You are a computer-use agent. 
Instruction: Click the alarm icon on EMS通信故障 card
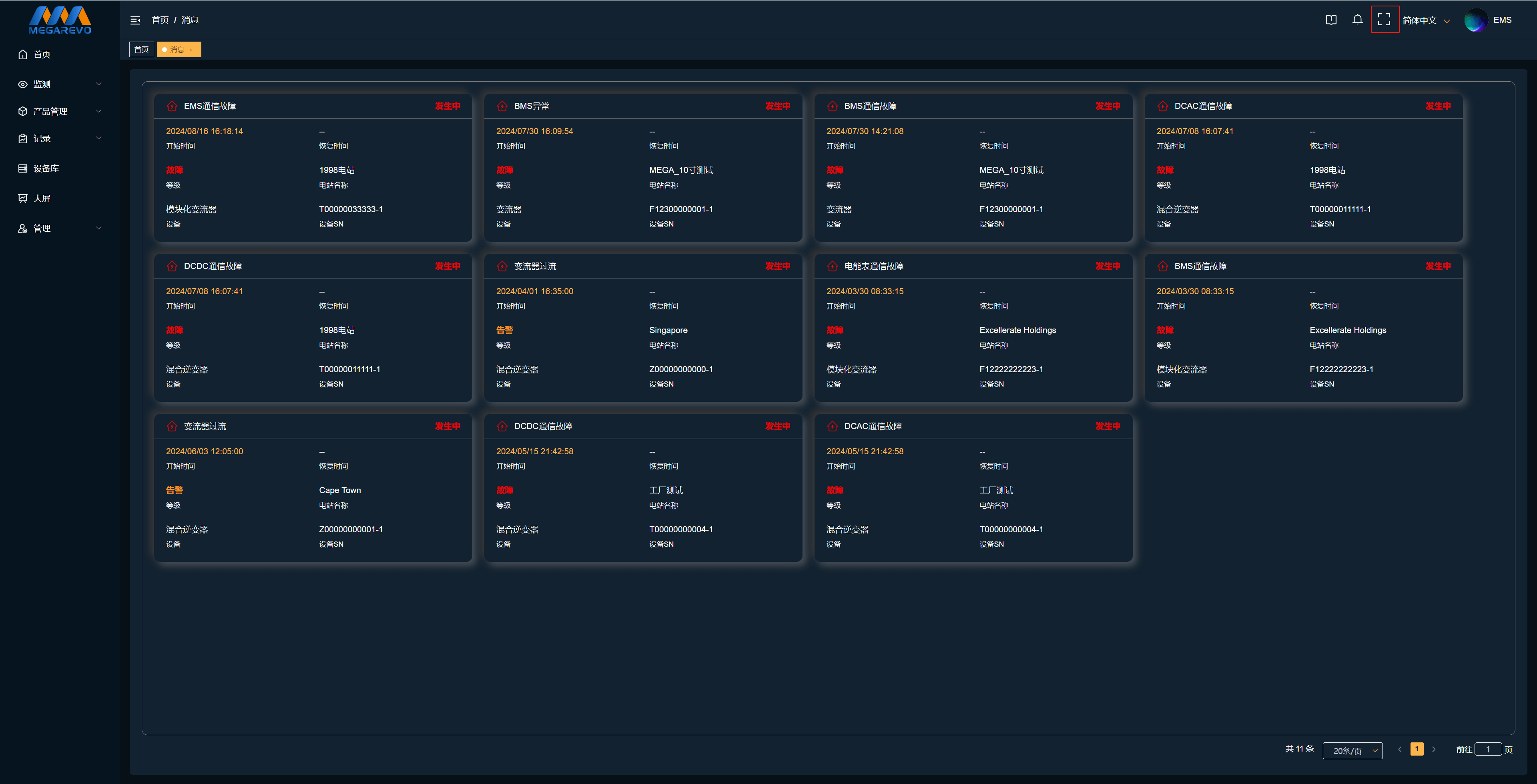[172, 106]
